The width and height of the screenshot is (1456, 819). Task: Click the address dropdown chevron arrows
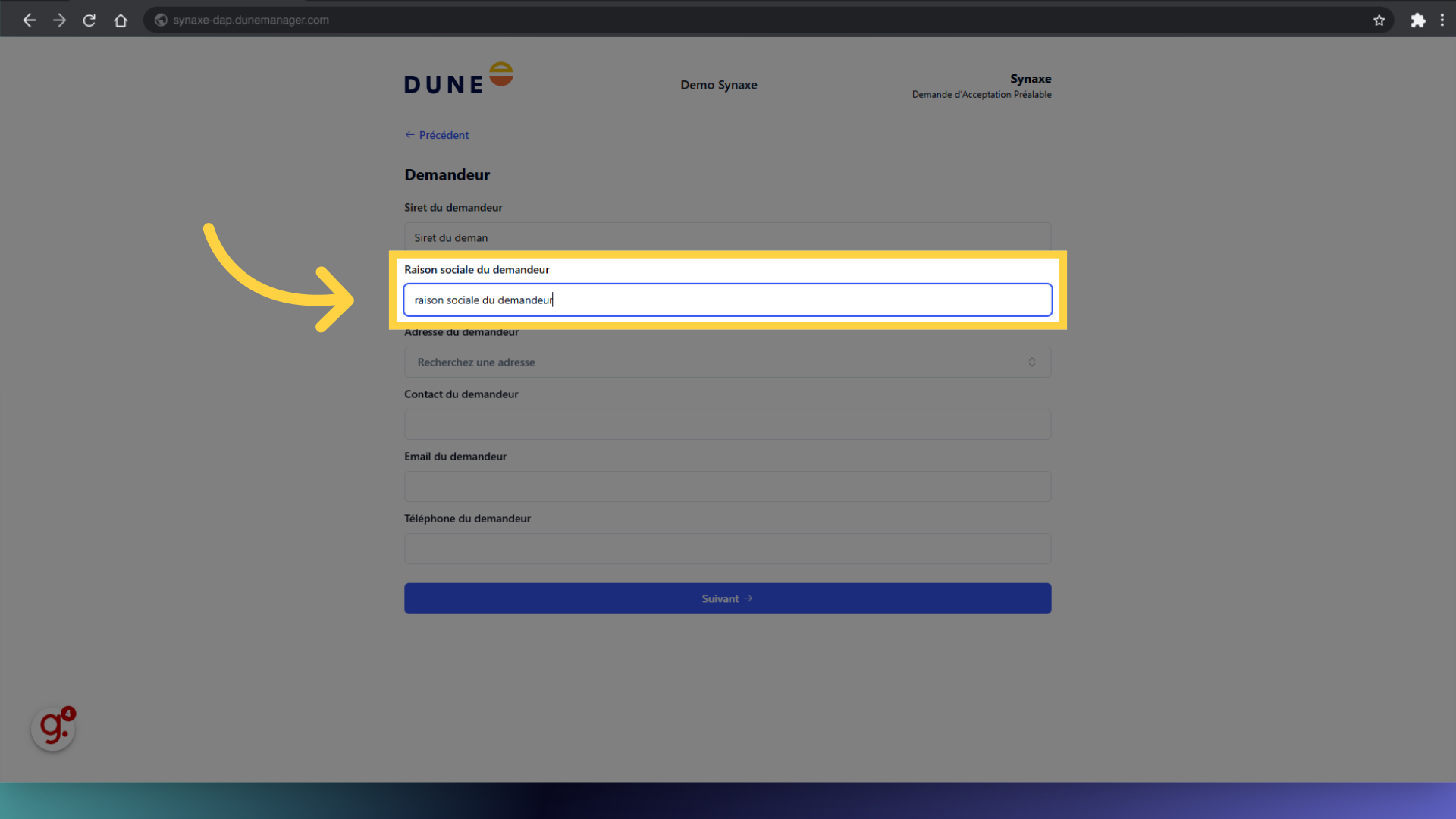pyautogui.click(x=1031, y=362)
